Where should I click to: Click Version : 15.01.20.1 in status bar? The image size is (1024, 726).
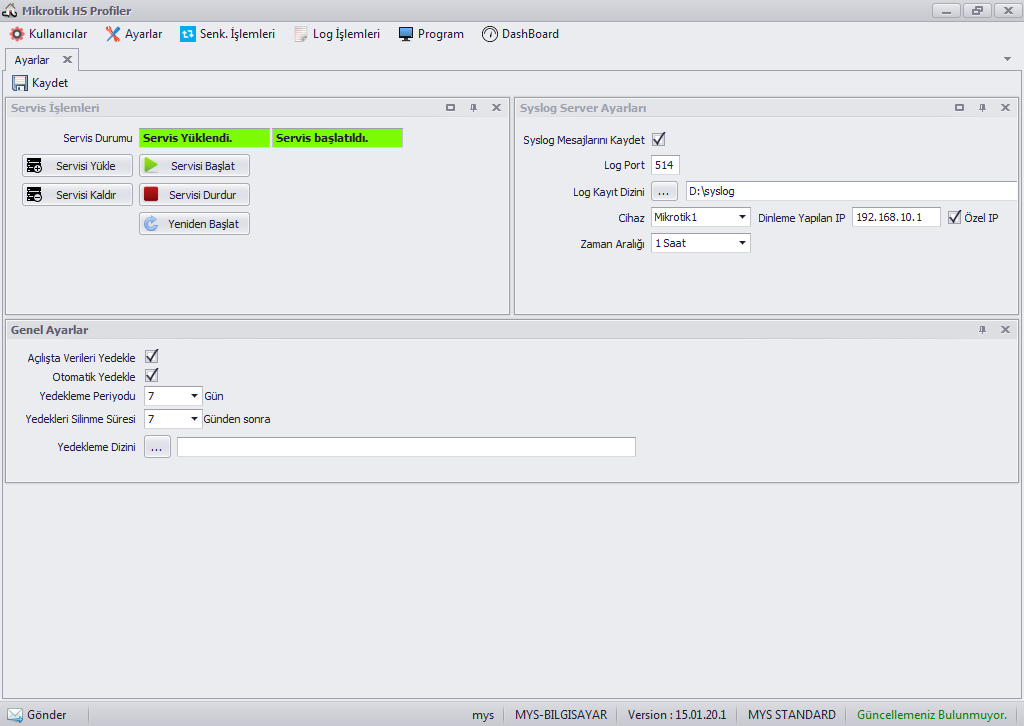(677, 715)
